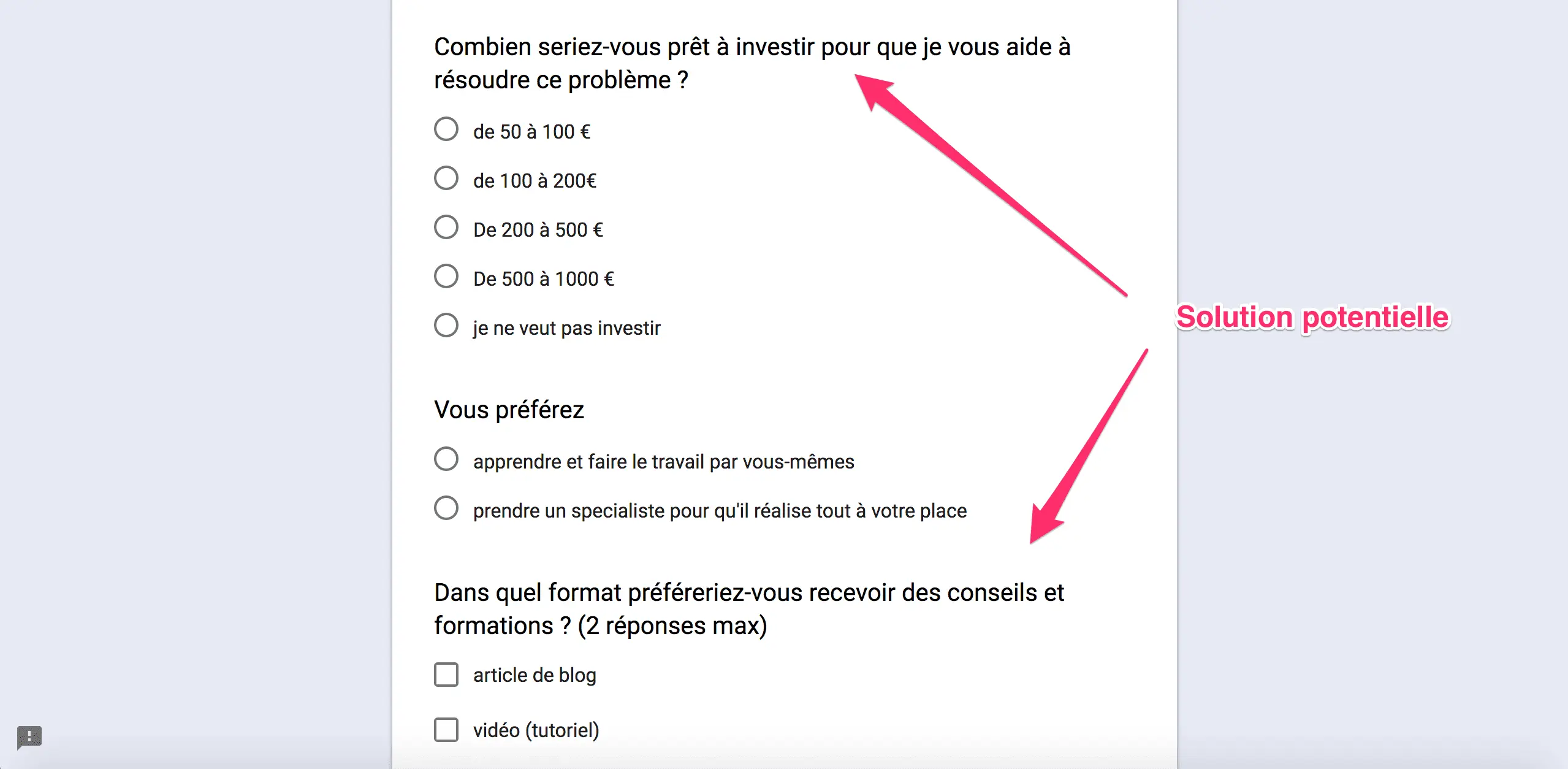The image size is (1568, 769).
Task: Click the 'Vous préférez' question heading
Action: coord(509,410)
